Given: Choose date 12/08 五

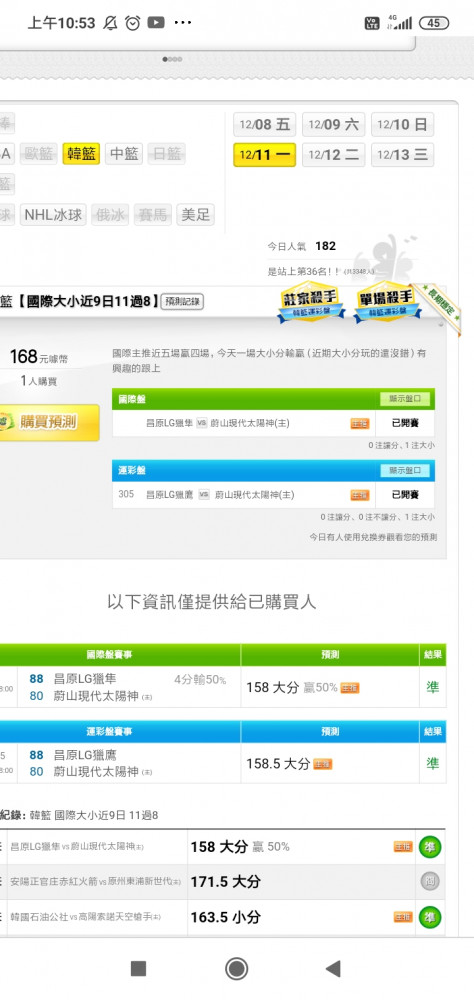Looking at the screenshot, I should pyautogui.click(x=265, y=124).
